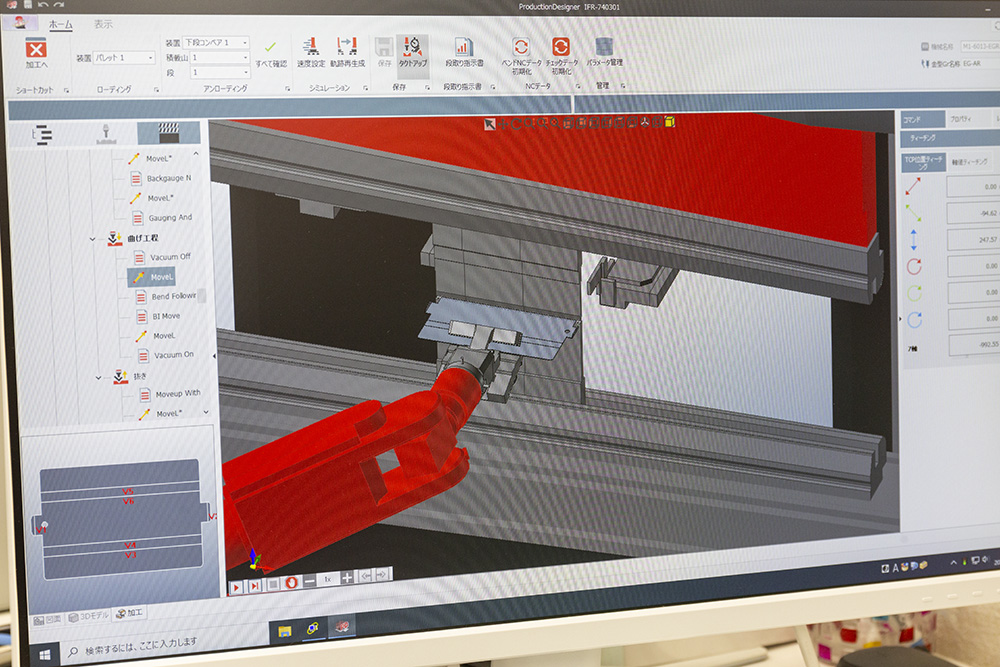Open ローディング group dialog launcher
This screenshot has width=1000, height=667.
coord(156,90)
